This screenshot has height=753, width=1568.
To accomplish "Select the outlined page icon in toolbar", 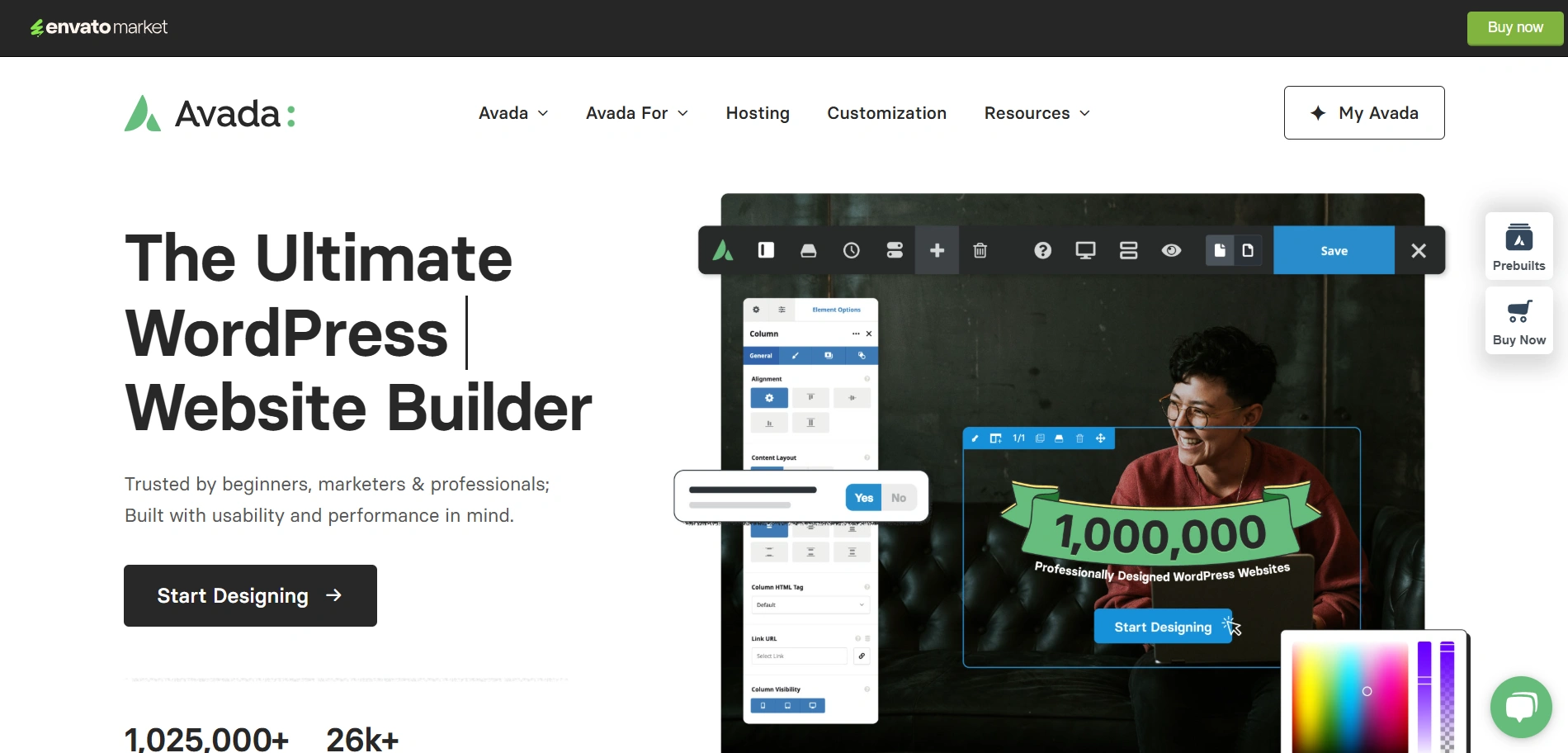I will click(1248, 250).
